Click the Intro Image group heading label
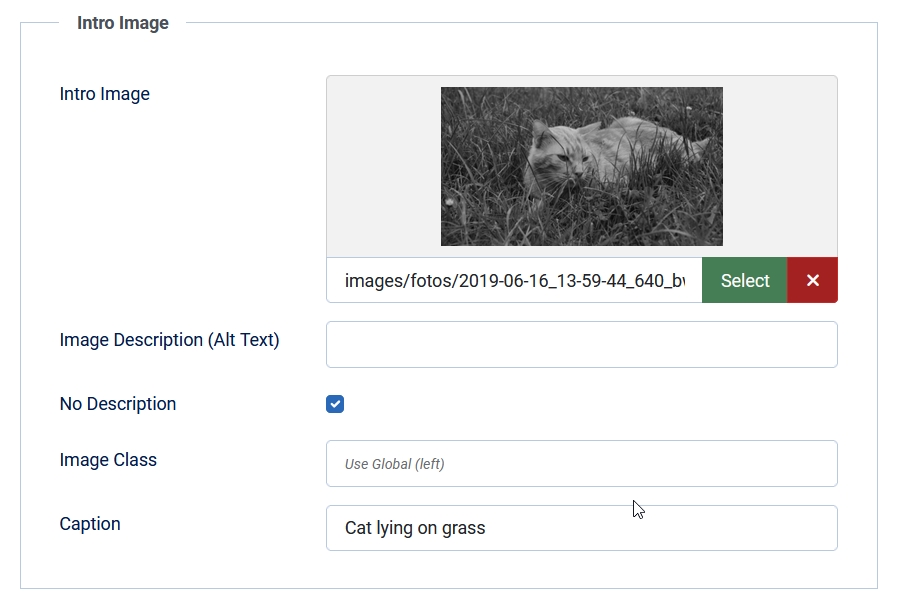 click(x=122, y=22)
